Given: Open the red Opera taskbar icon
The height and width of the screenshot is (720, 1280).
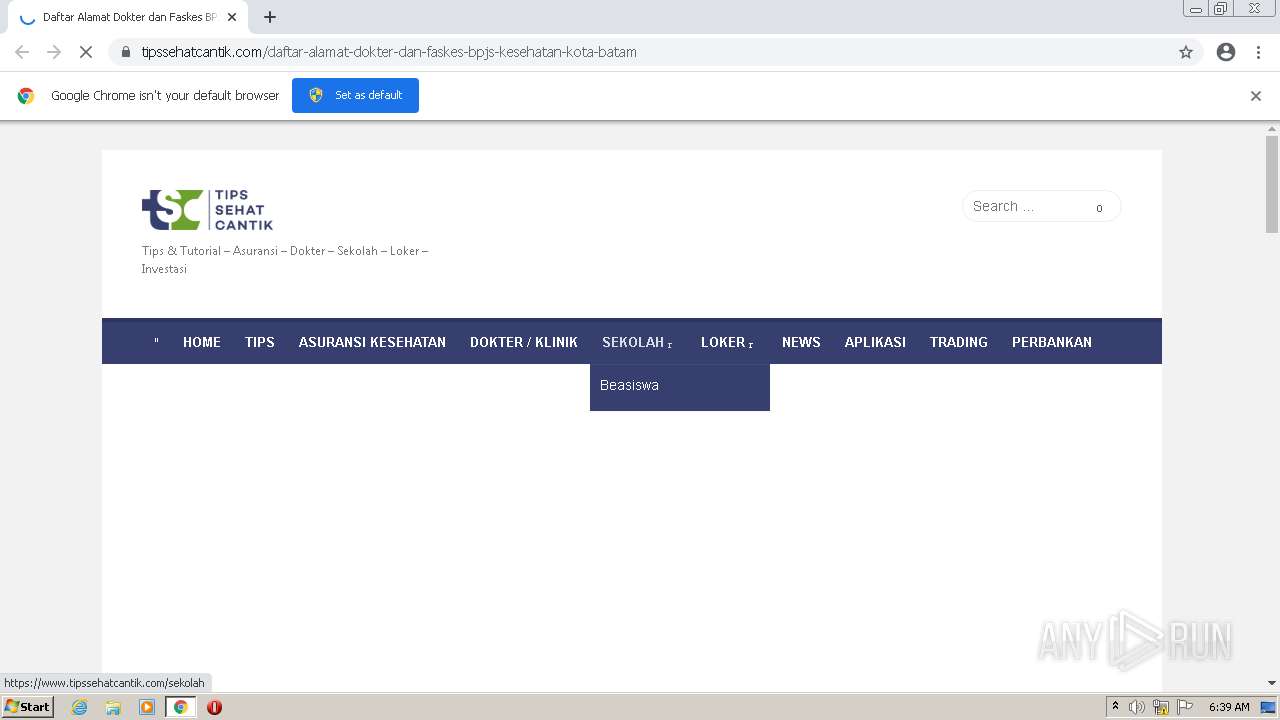Looking at the screenshot, I should pyautogui.click(x=214, y=707).
